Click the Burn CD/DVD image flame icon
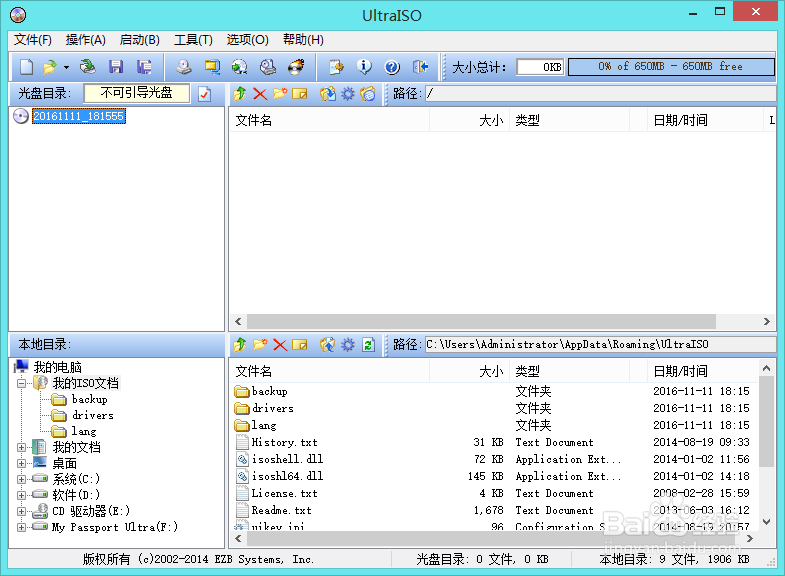 [x=296, y=67]
